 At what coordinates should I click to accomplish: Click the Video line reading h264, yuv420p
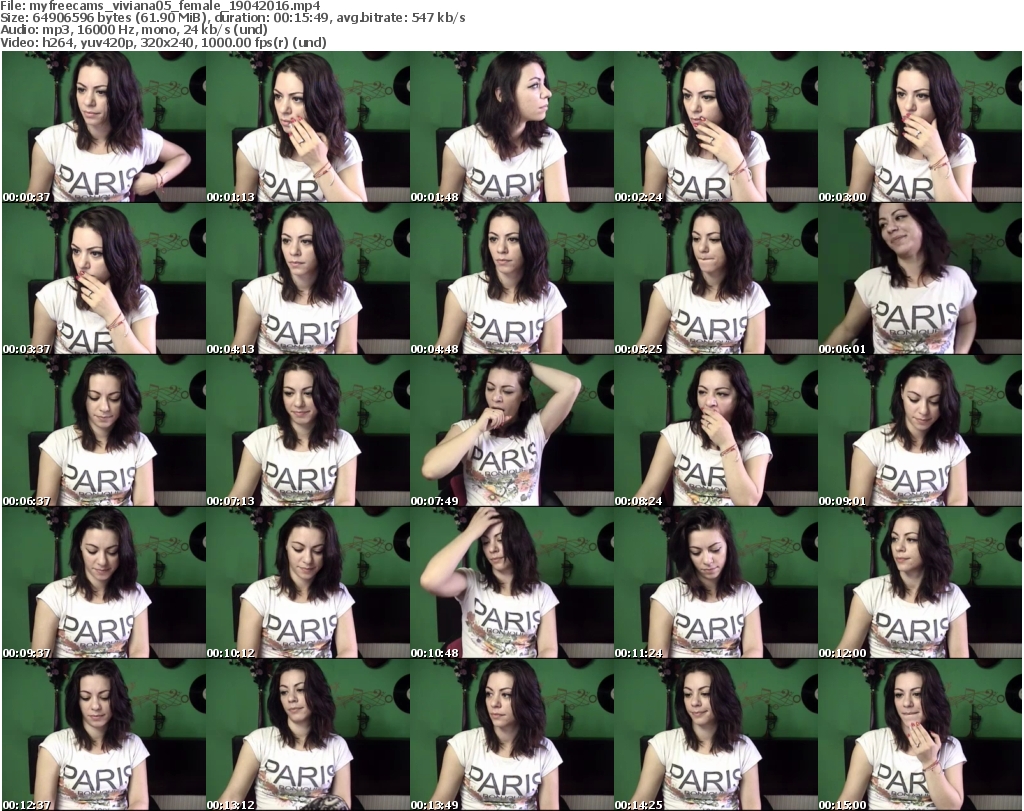pyautogui.click(x=164, y=42)
